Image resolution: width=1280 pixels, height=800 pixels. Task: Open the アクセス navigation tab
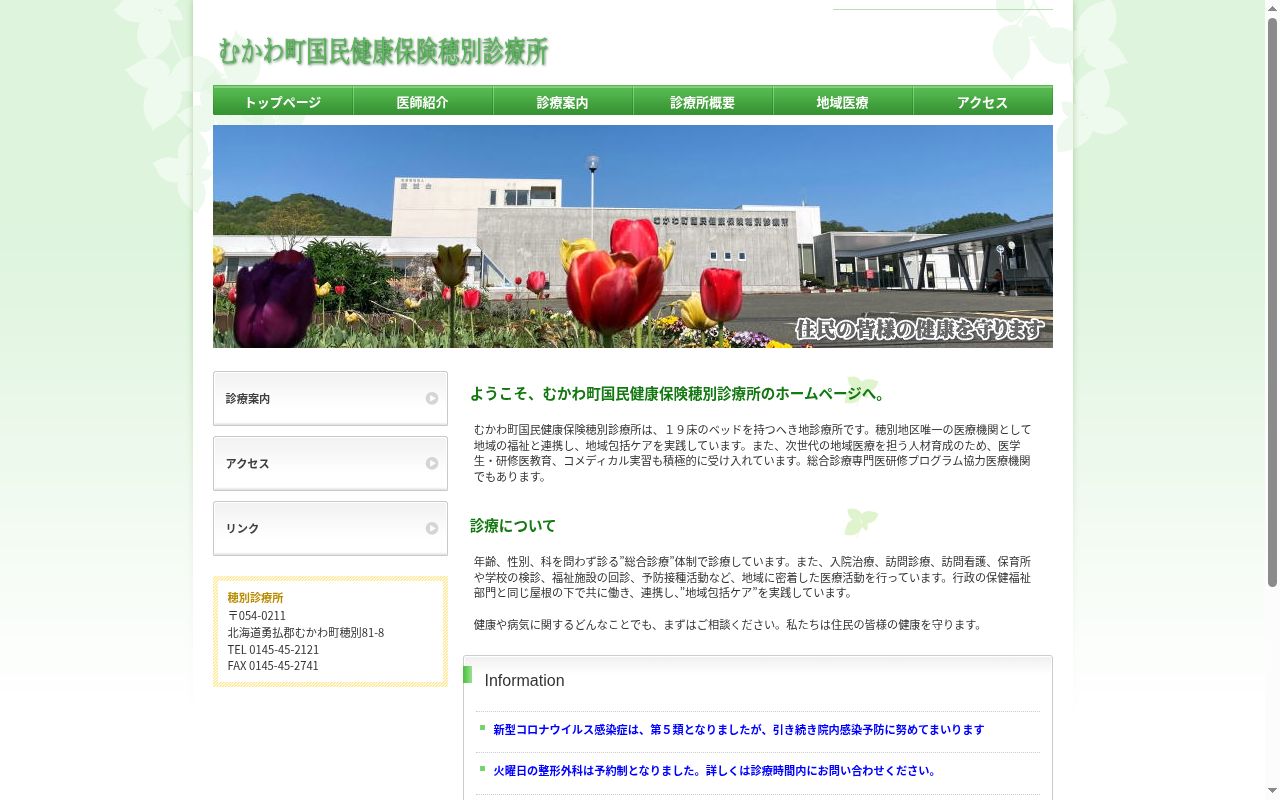point(983,101)
